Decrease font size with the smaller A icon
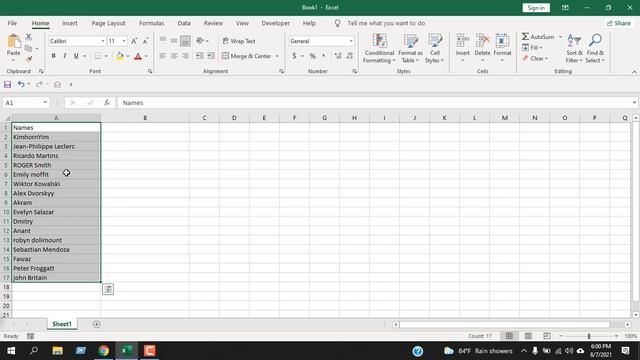The image size is (640, 360). (x=145, y=41)
